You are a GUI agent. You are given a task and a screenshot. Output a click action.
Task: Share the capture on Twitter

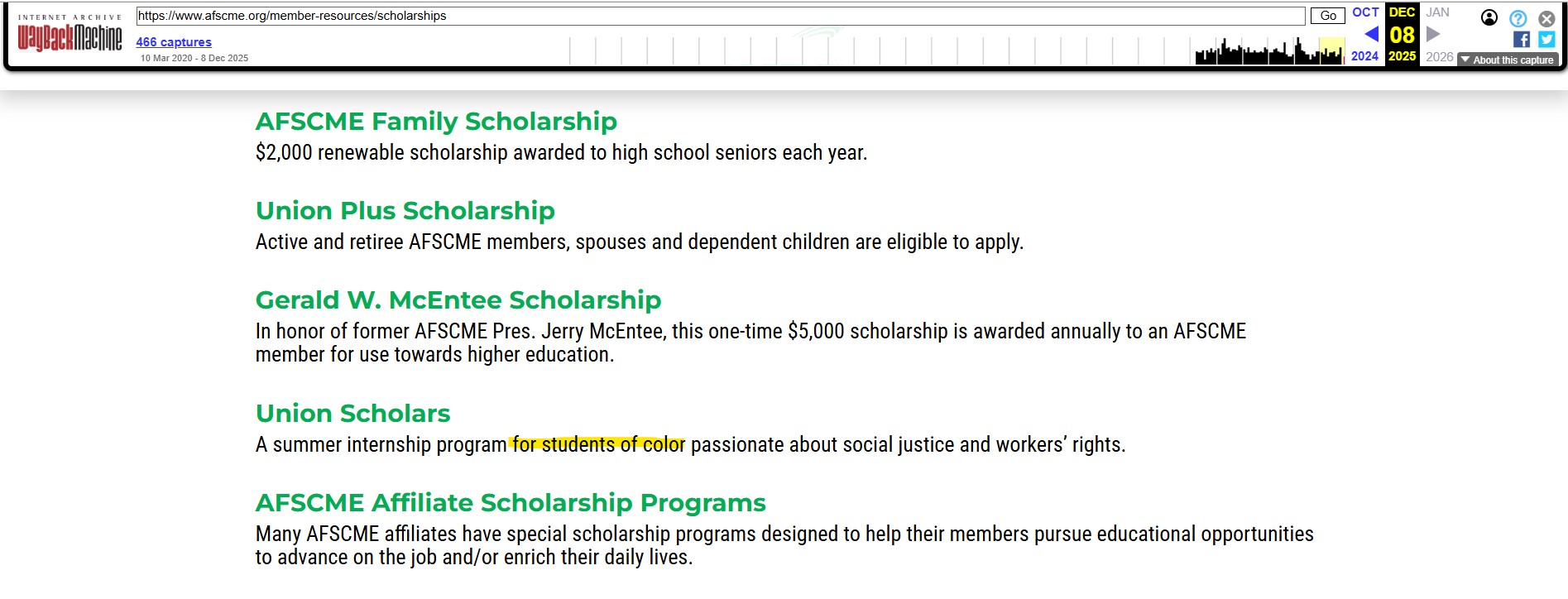[x=1546, y=40]
